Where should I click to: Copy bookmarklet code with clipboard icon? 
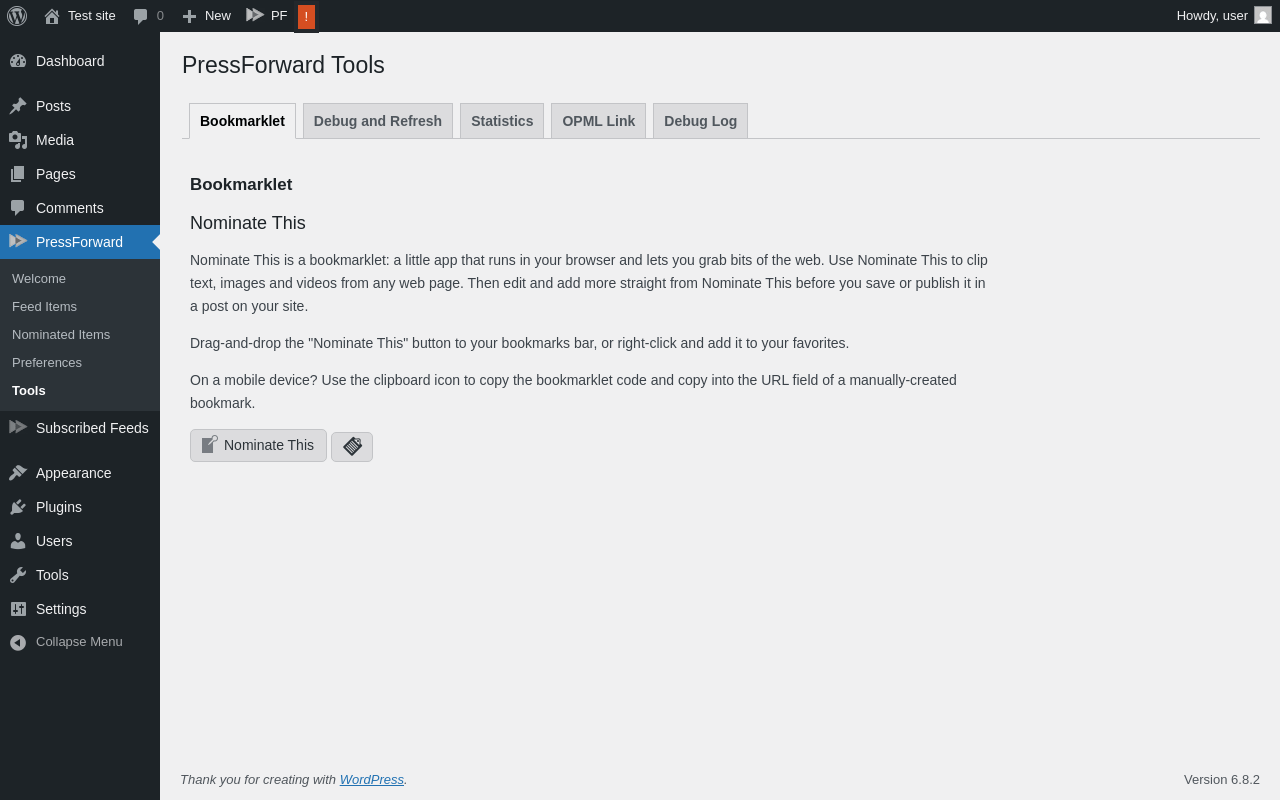click(x=352, y=447)
